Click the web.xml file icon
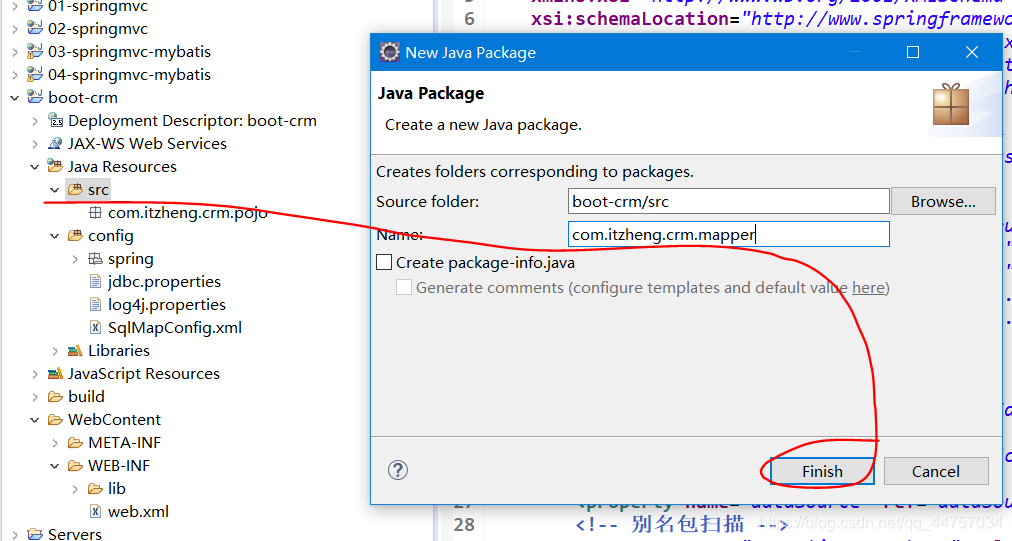1012x541 pixels. coord(96,511)
